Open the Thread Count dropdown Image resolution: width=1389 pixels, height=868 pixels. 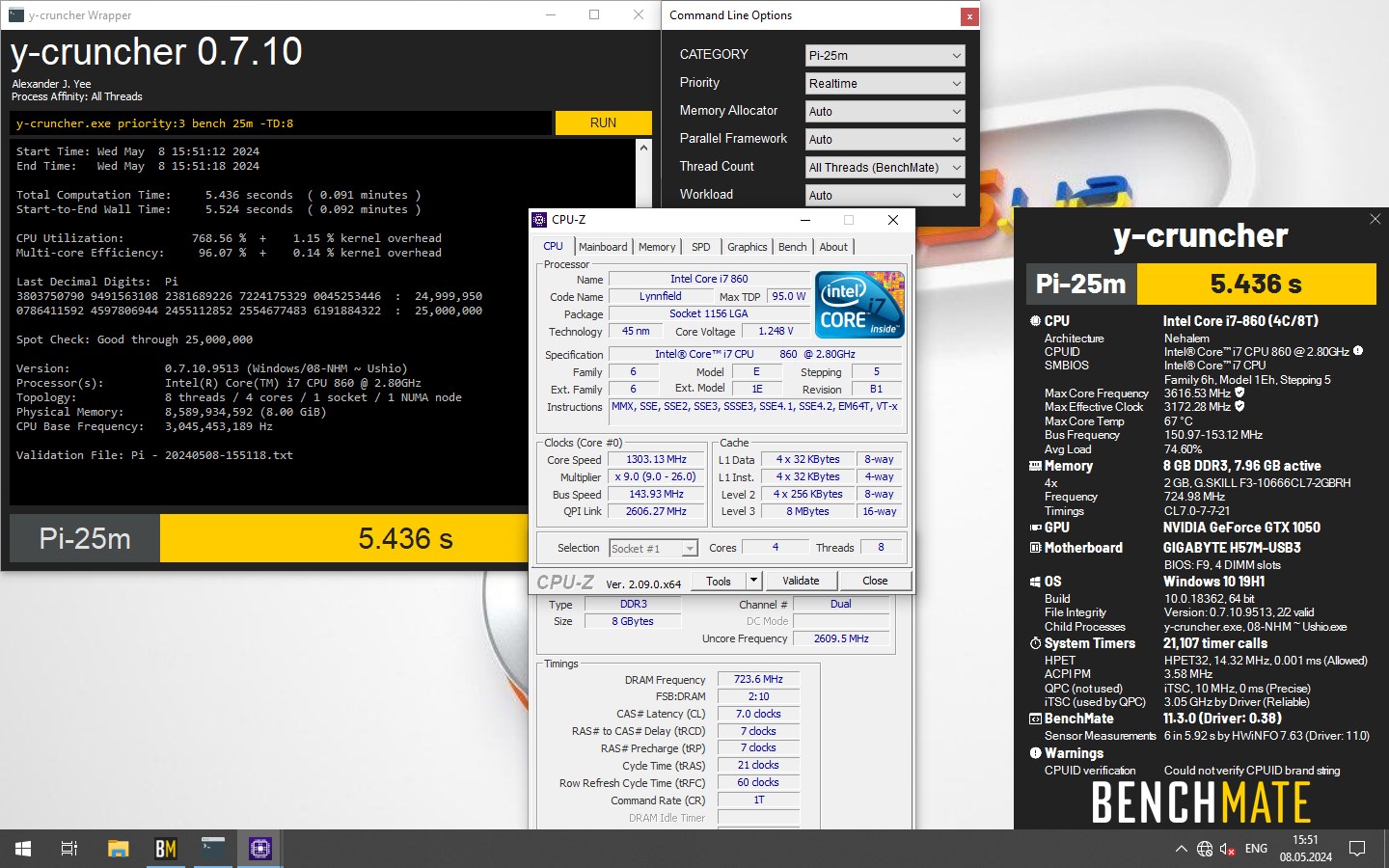pyautogui.click(x=885, y=167)
